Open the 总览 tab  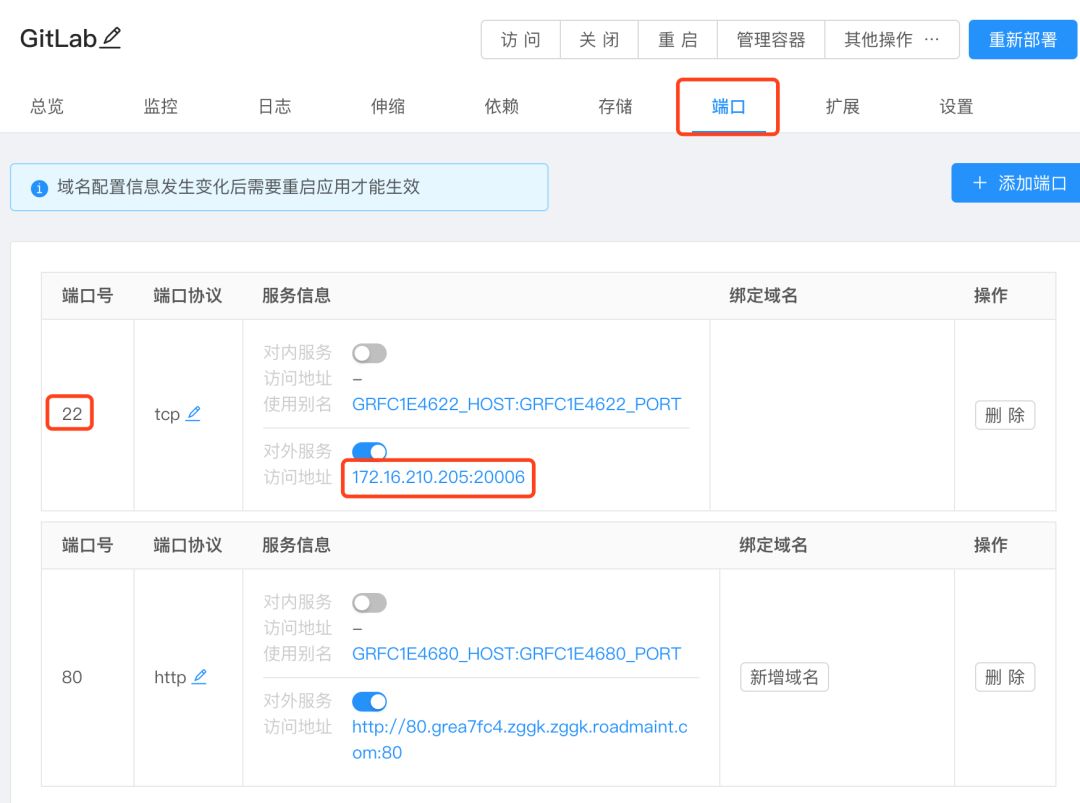tap(47, 106)
